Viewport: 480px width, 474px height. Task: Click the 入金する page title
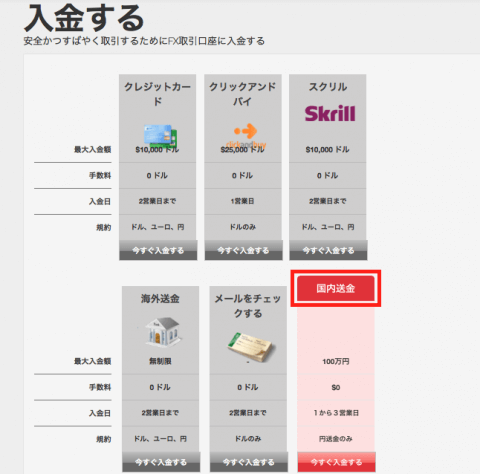click(84, 18)
